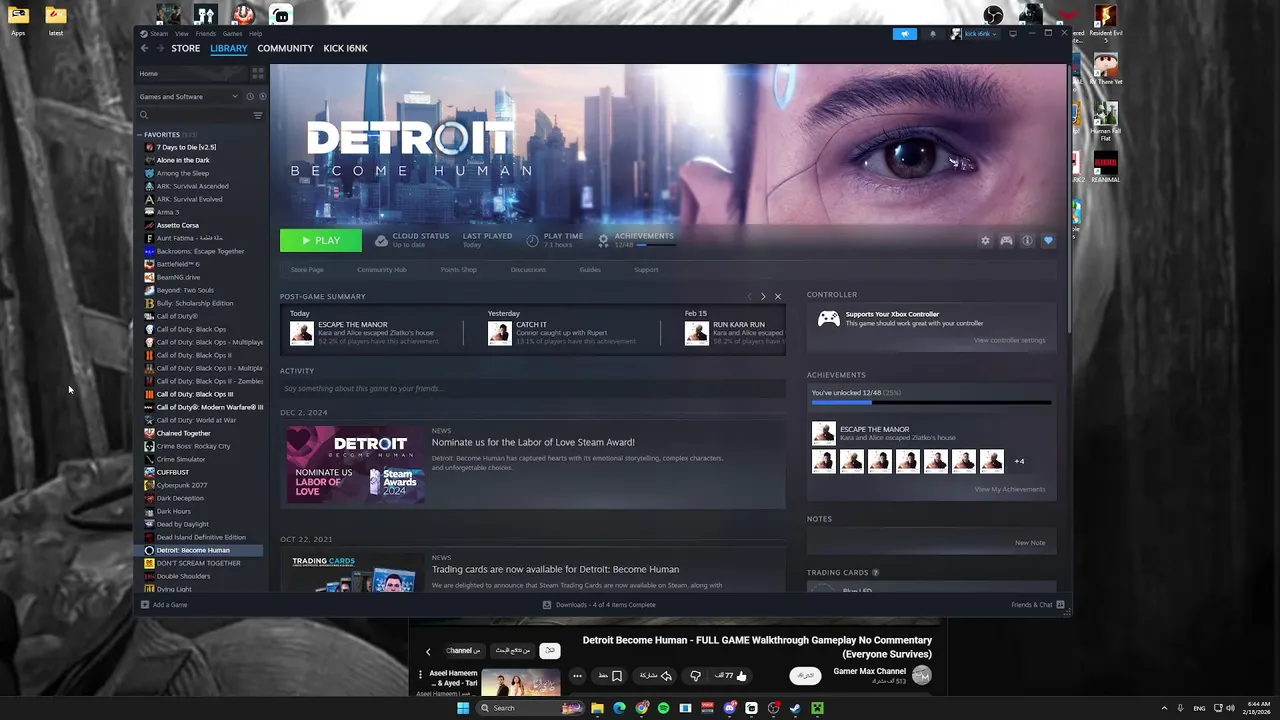Open the Games menu
Screen dimensions: 1280x720
point(232,34)
